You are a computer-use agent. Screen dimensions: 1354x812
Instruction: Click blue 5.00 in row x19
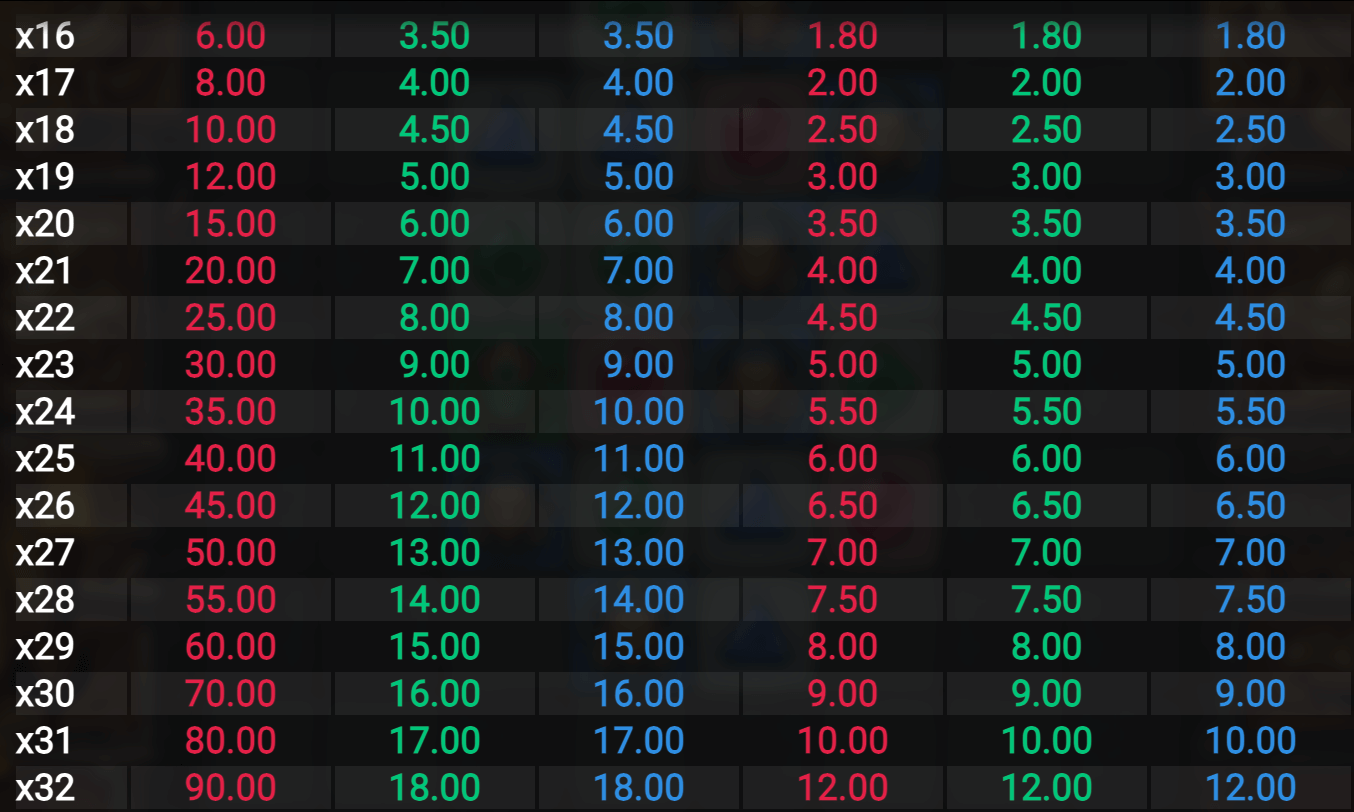(639, 177)
